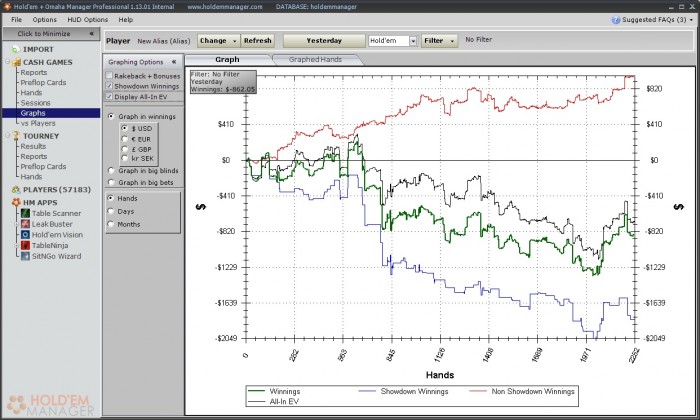Click the No Filter status text
The image size is (700, 420).
[479, 40]
